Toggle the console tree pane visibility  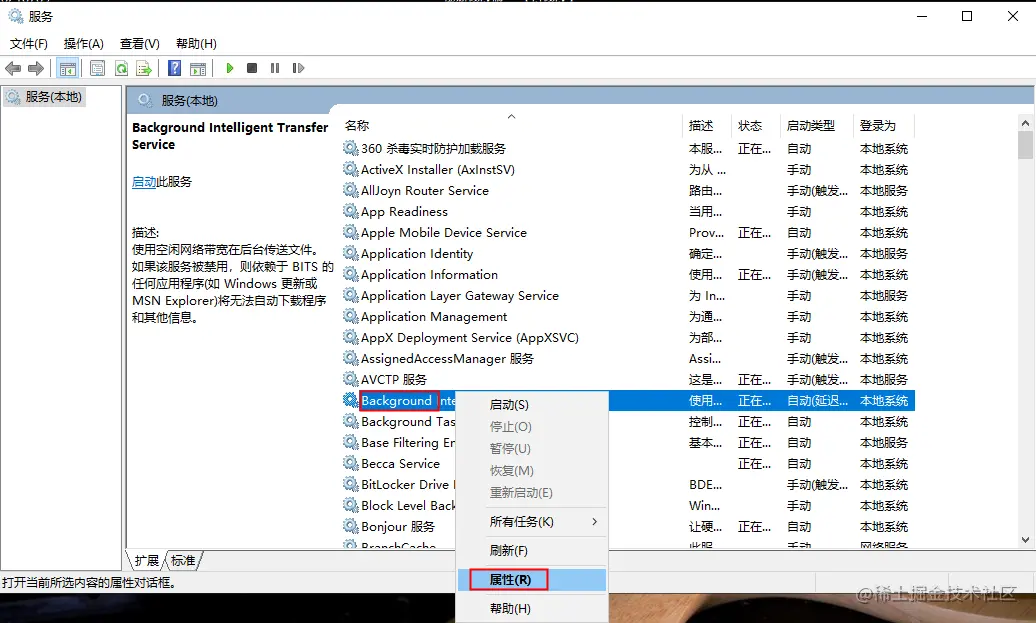(67, 68)
